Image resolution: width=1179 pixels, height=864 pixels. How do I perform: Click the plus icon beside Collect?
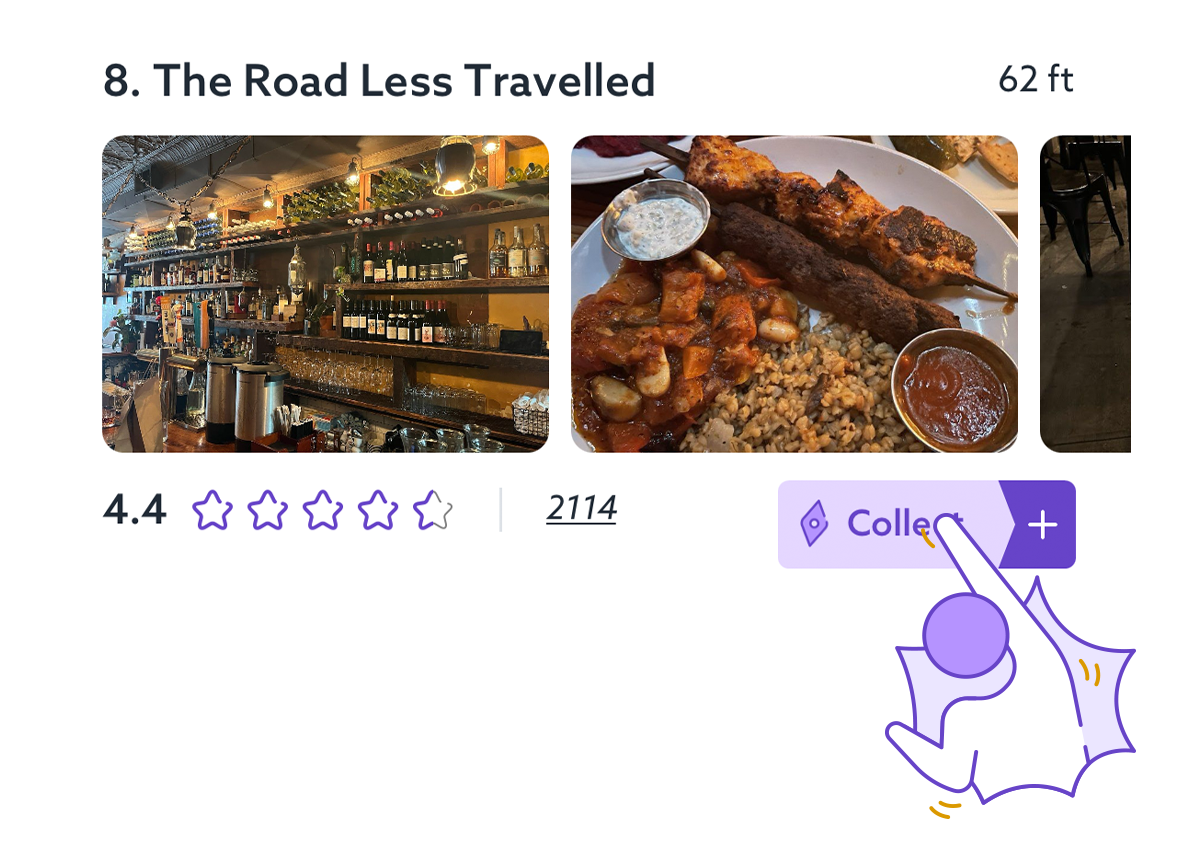(x=1042, y=524)
